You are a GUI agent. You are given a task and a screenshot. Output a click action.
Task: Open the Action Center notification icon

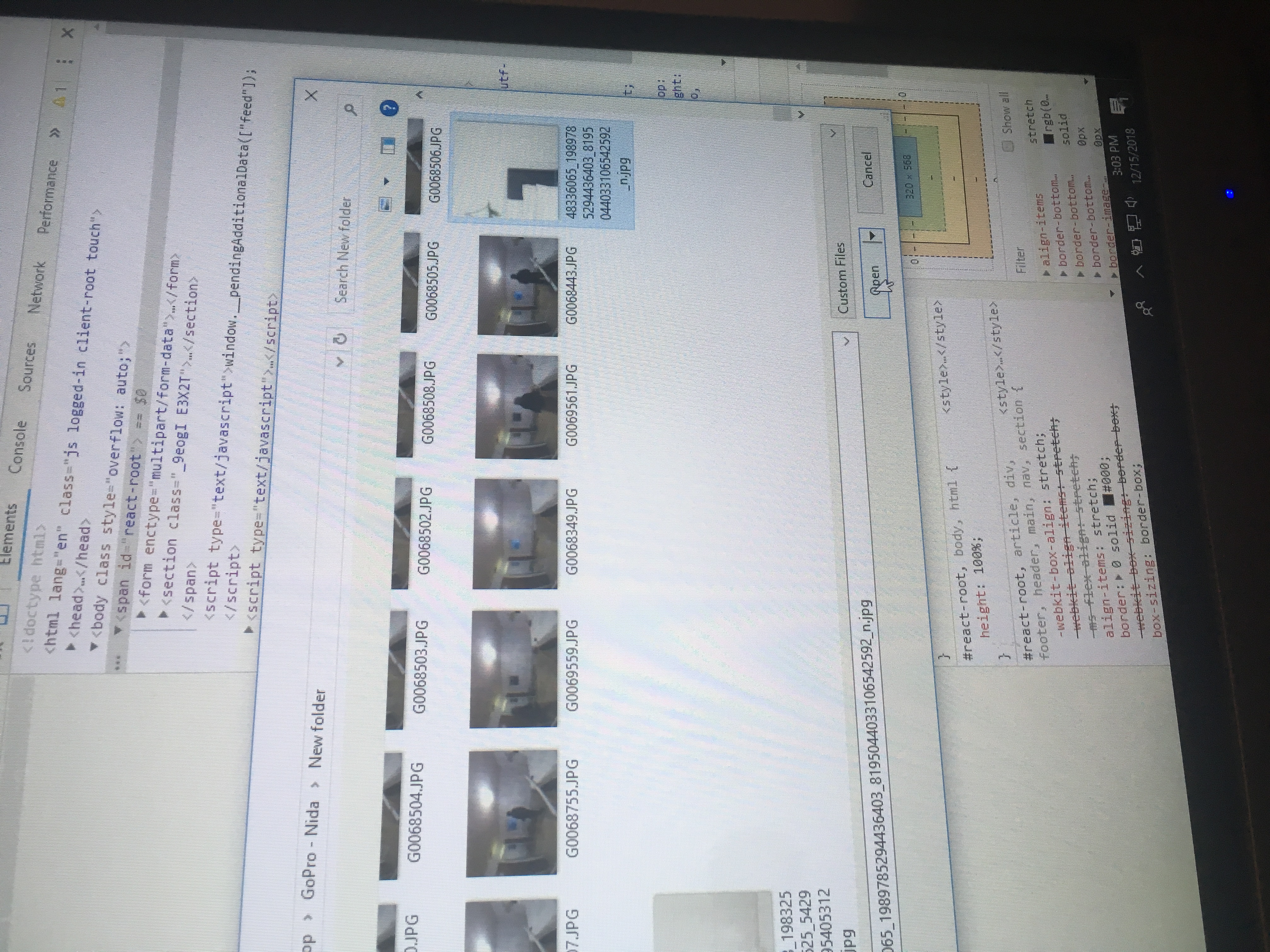1119,106
